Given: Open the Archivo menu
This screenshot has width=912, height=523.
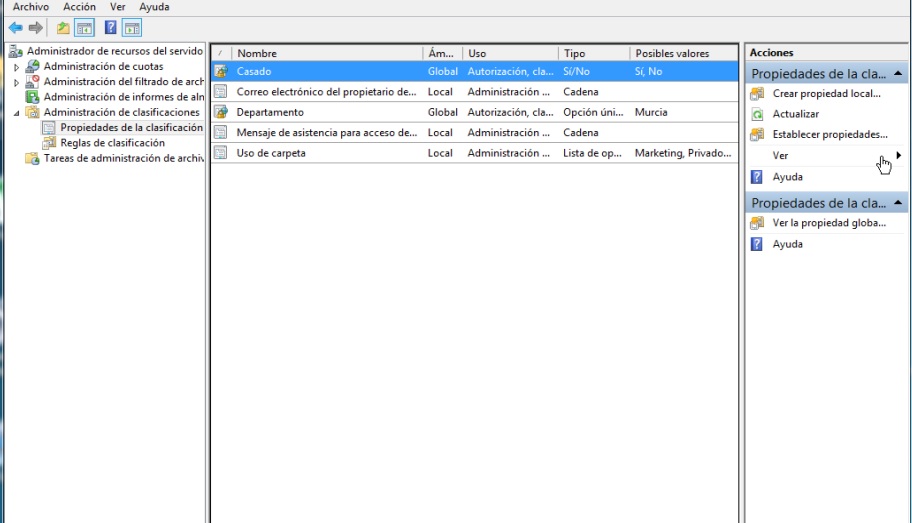Looking at the screenshot, I should [x=30, y=7].
